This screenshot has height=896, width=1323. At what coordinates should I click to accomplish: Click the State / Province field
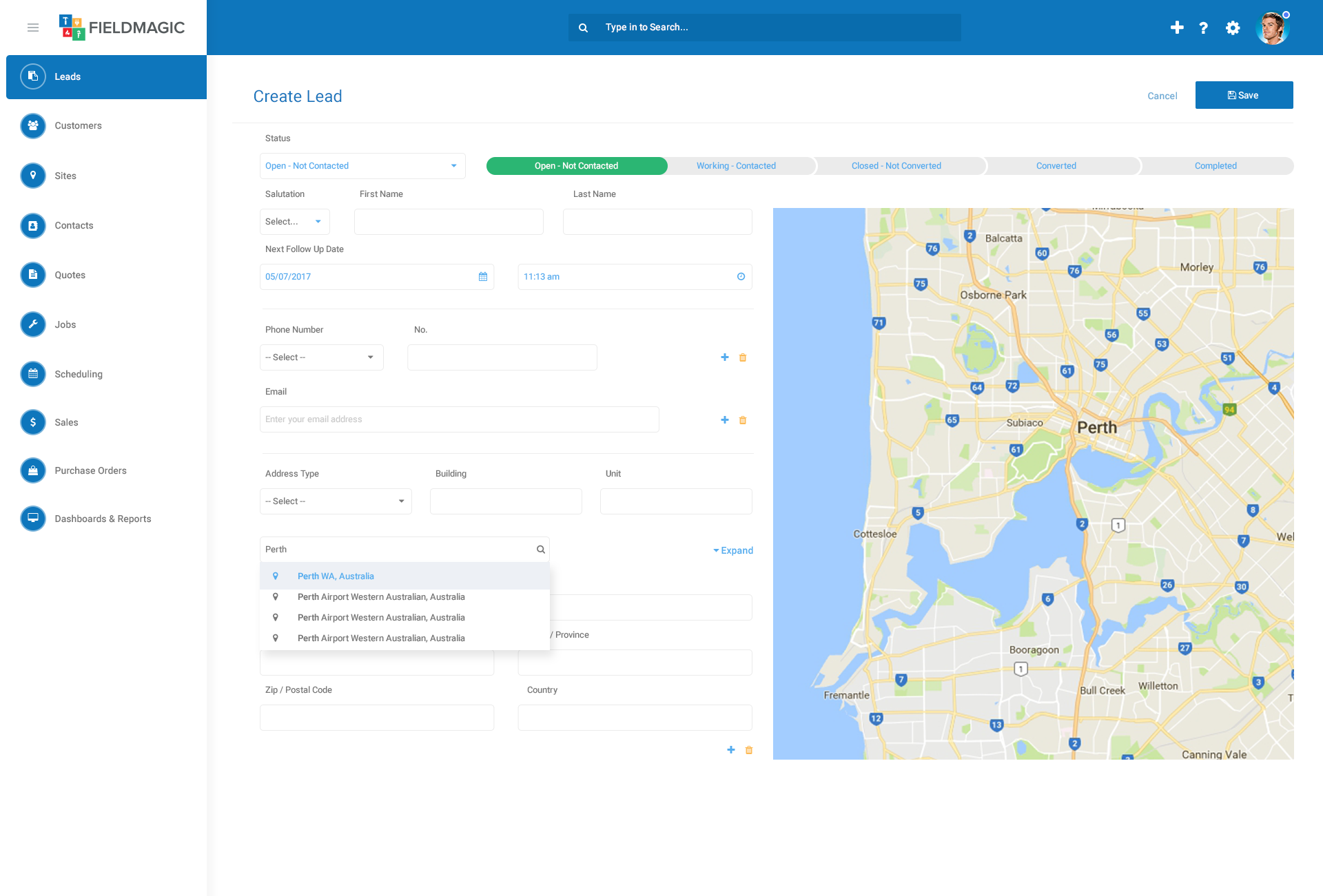click(635, 663)
